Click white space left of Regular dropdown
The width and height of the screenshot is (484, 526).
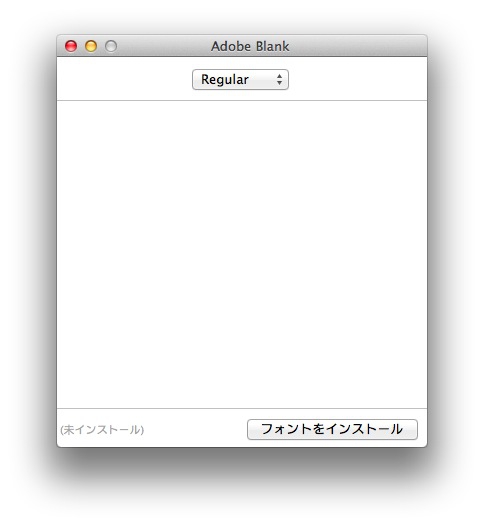coord(124,79)
